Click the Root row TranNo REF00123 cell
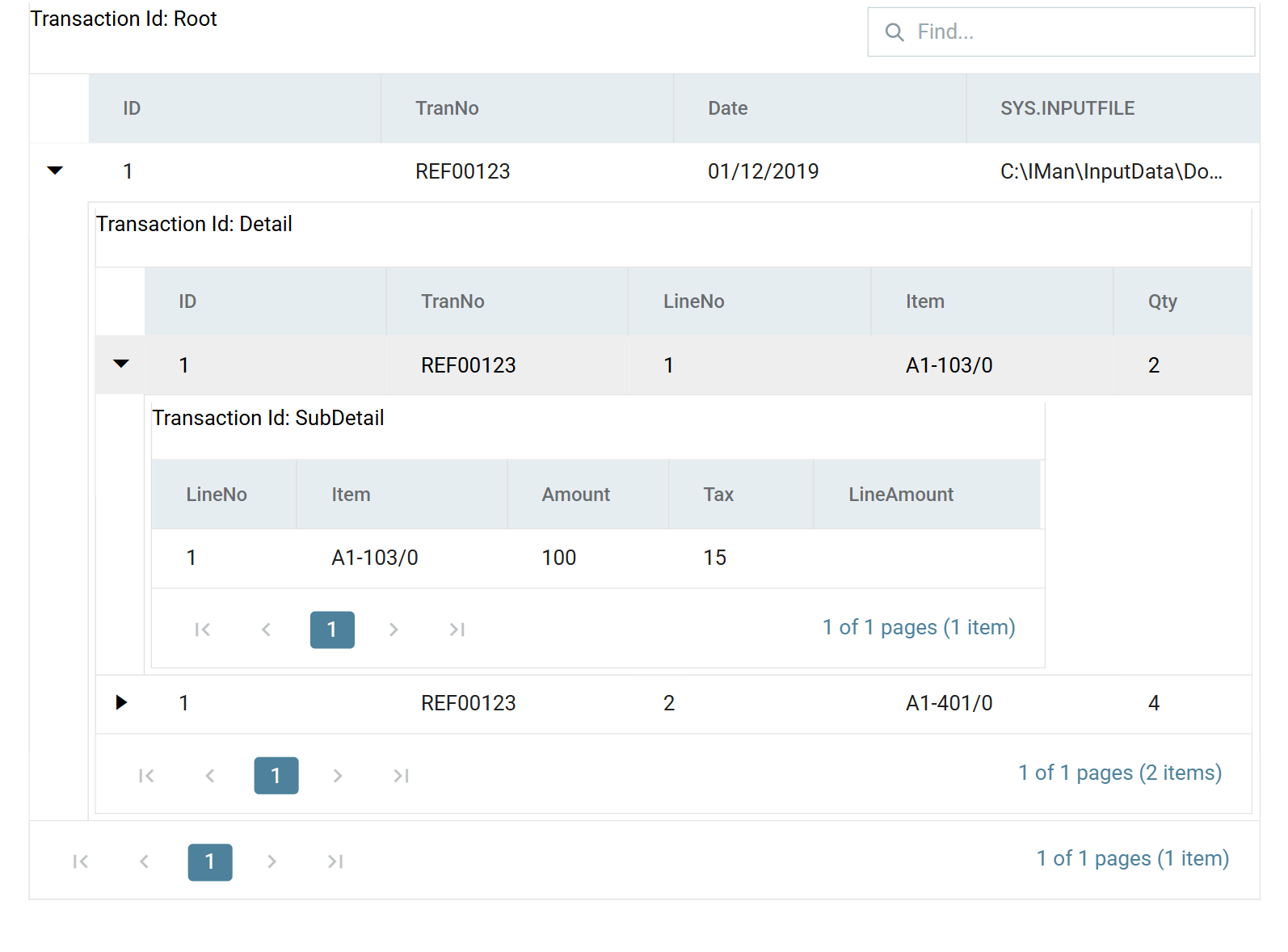Viewport: 1288px width, 952px height. tap(528, 171)
